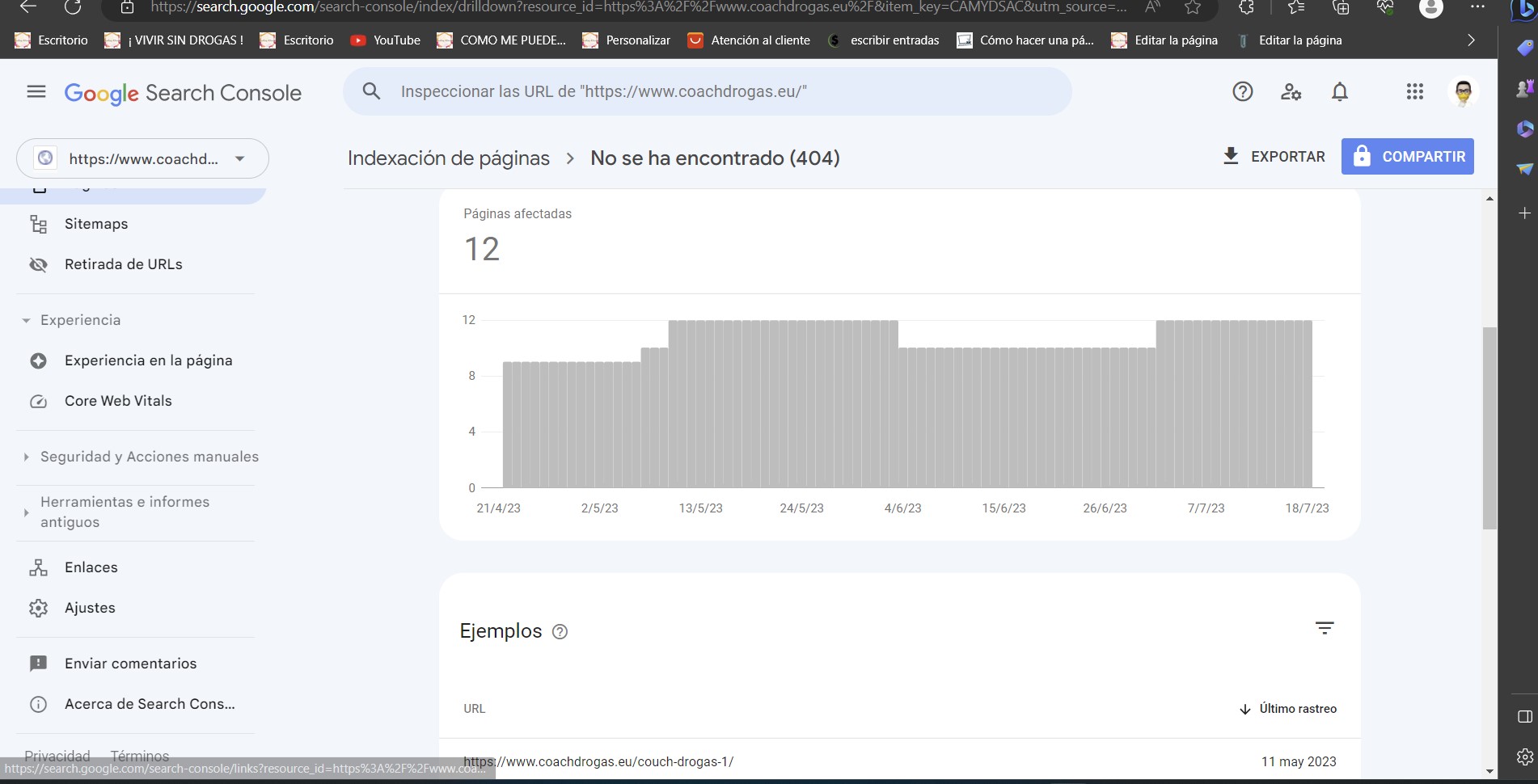
Task: Open the Enlaces report
Action: click(x=91, y=567)
